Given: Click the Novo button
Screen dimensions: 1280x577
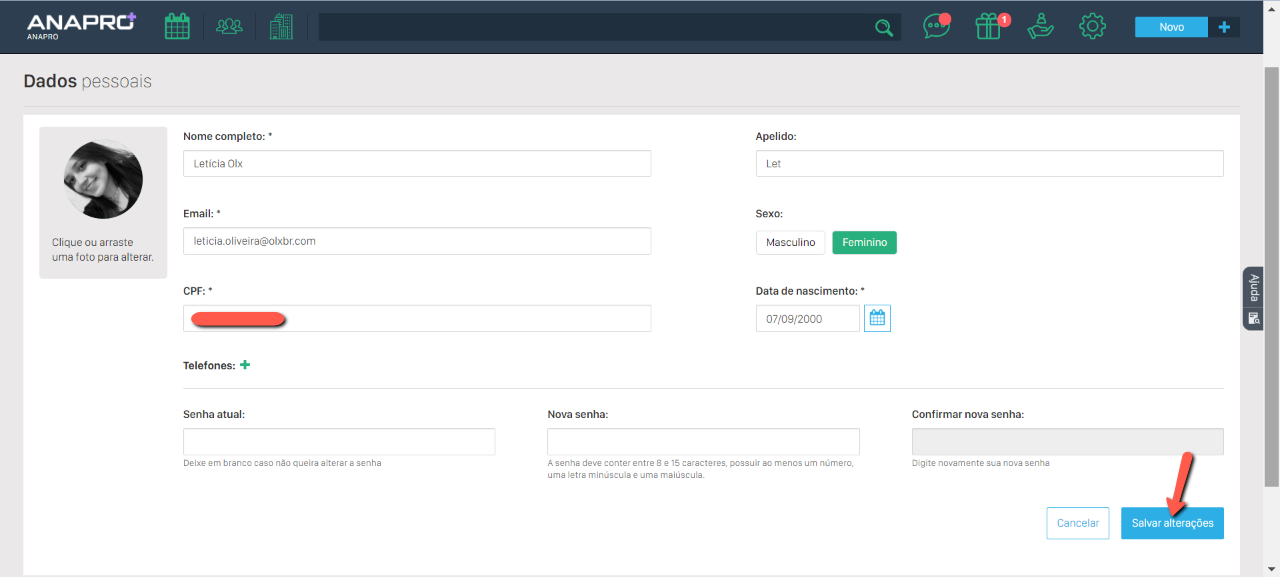Looking at the screenshot, I should 1171,27.
